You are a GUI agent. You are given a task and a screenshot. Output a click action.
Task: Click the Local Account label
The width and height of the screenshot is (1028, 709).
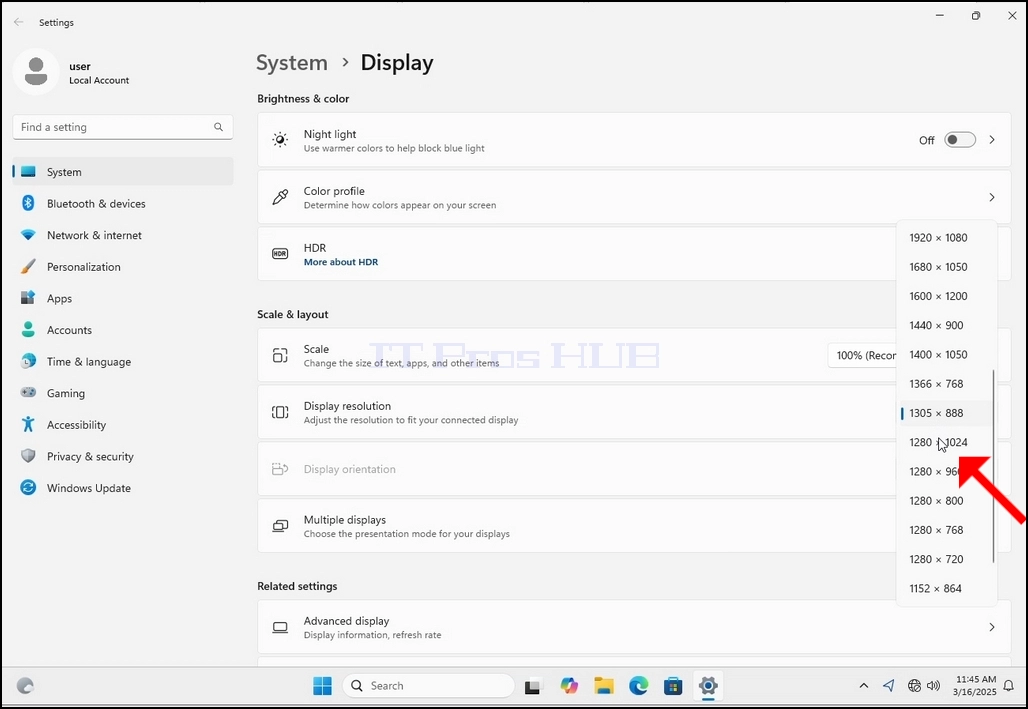coord(99,80)
